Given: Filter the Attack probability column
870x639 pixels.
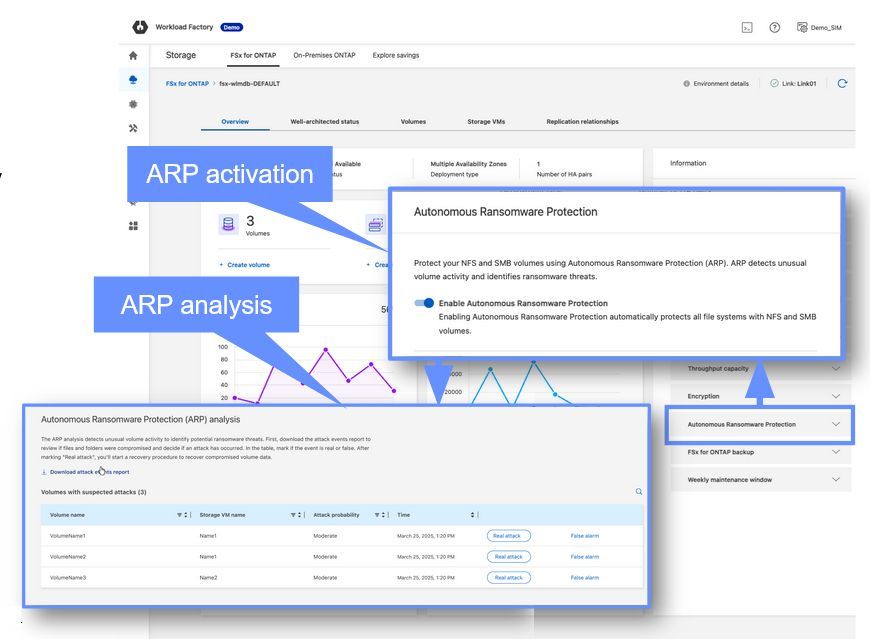Looking at the screenshot, I should pyautogui.click(x=377, y=515).
